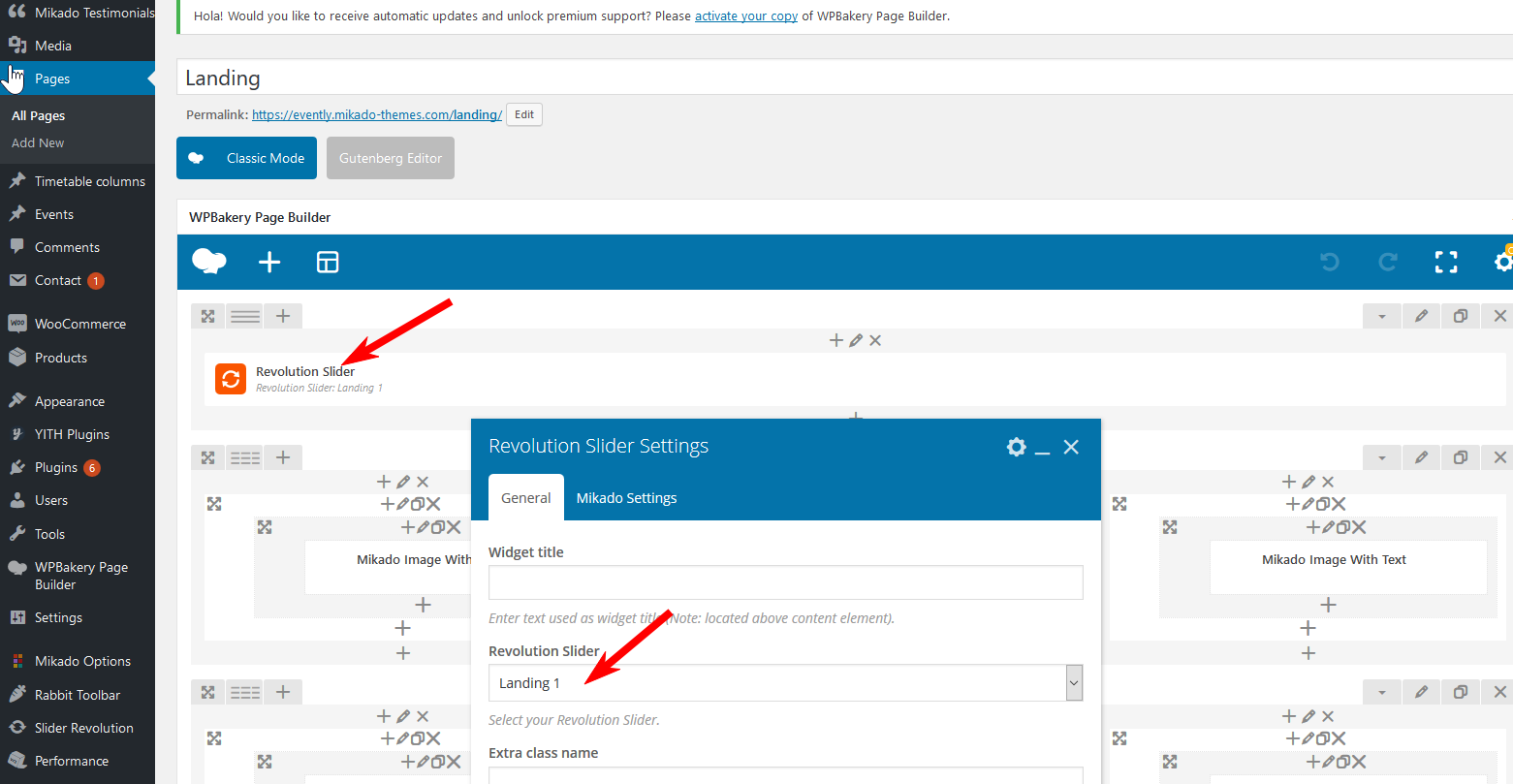Follow the 'activate your copy' link
The height and width of the screenshot is (784, 1513).
(x=746, y=16)
